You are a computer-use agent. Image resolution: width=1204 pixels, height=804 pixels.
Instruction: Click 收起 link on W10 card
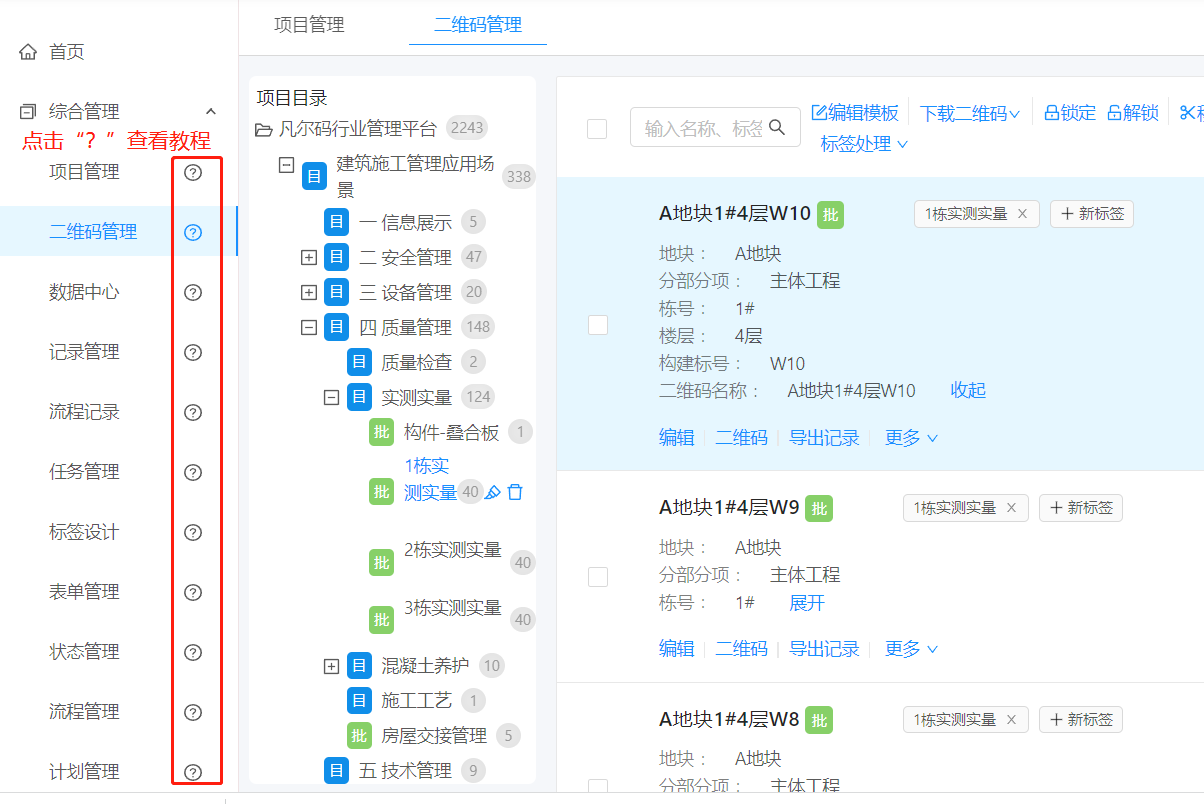pos(968,390)
